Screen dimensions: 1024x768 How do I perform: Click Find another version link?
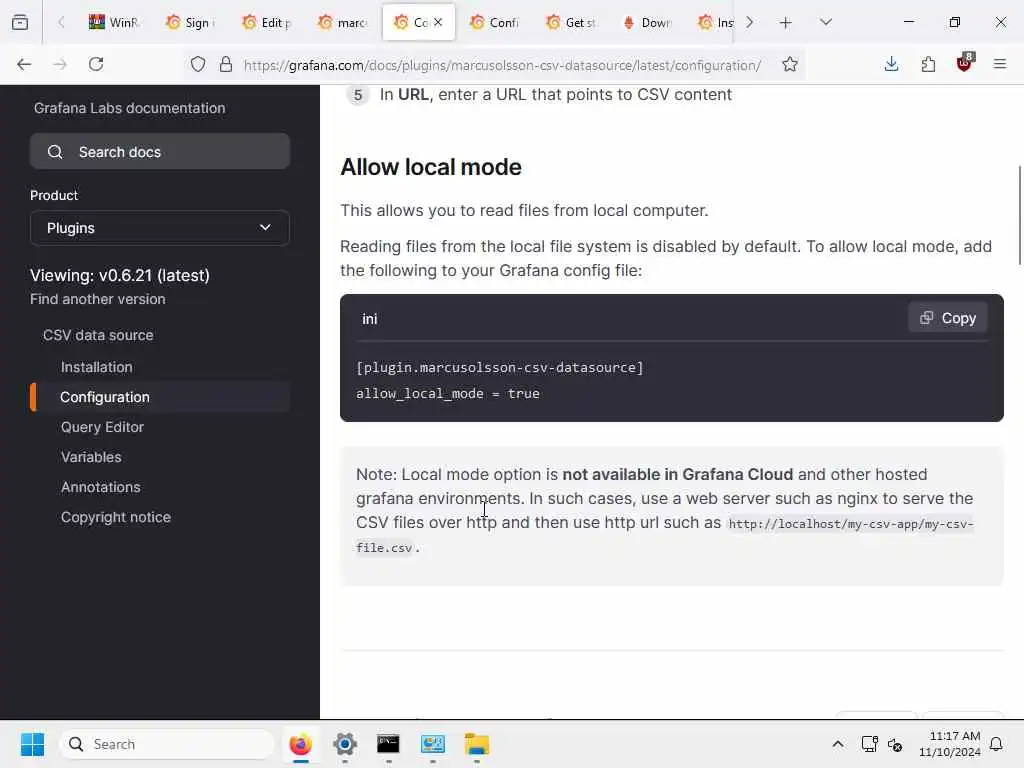97,299
